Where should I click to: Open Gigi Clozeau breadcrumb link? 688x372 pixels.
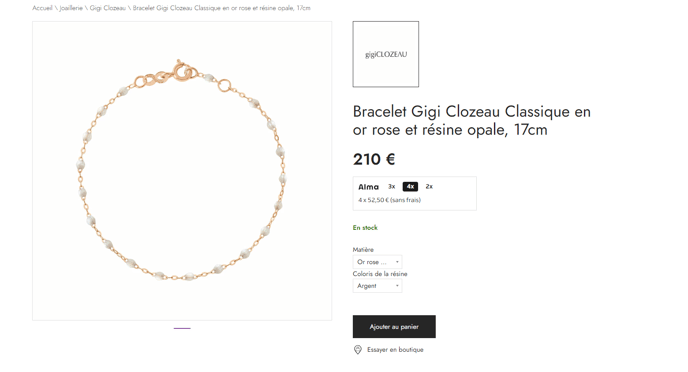point(108,8)
